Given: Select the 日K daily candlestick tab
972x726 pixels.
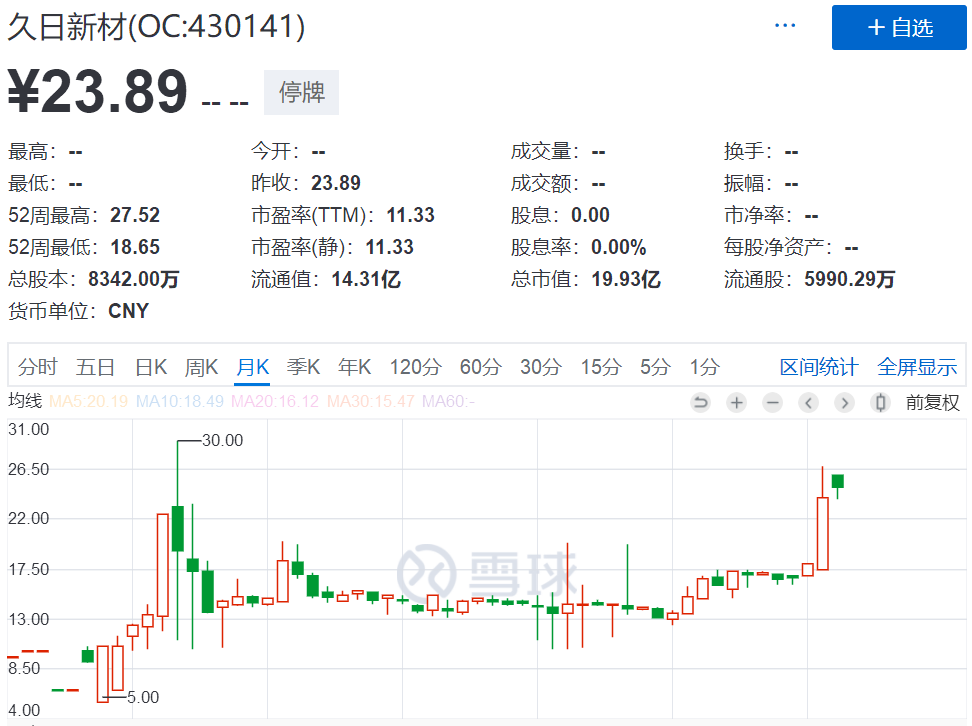Looking at the screenshot, I should point(151,367).
